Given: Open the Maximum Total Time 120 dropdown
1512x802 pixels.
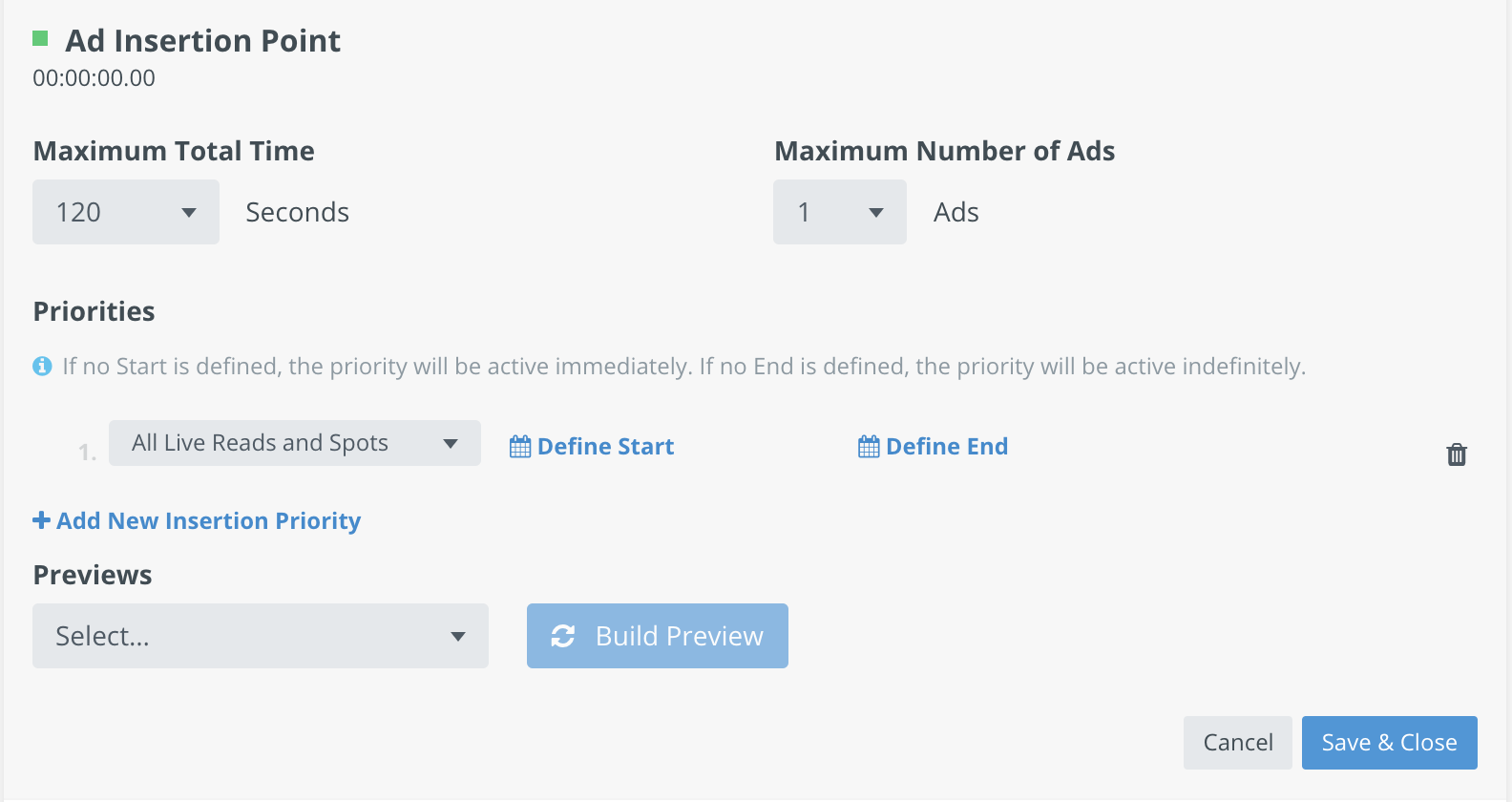Looking at the screenshot, I should (126, 212).
